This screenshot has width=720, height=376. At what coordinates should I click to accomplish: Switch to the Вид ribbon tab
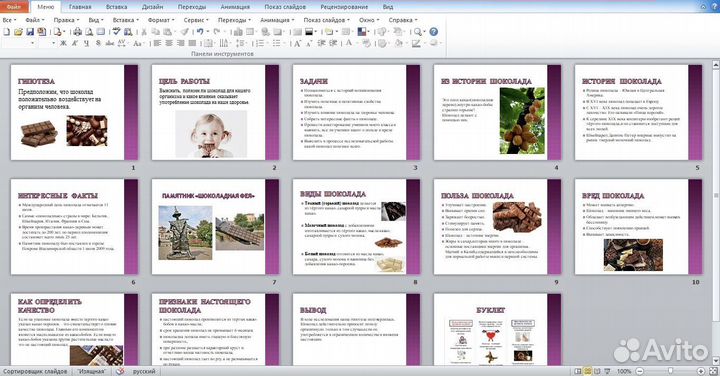point(388,7)
